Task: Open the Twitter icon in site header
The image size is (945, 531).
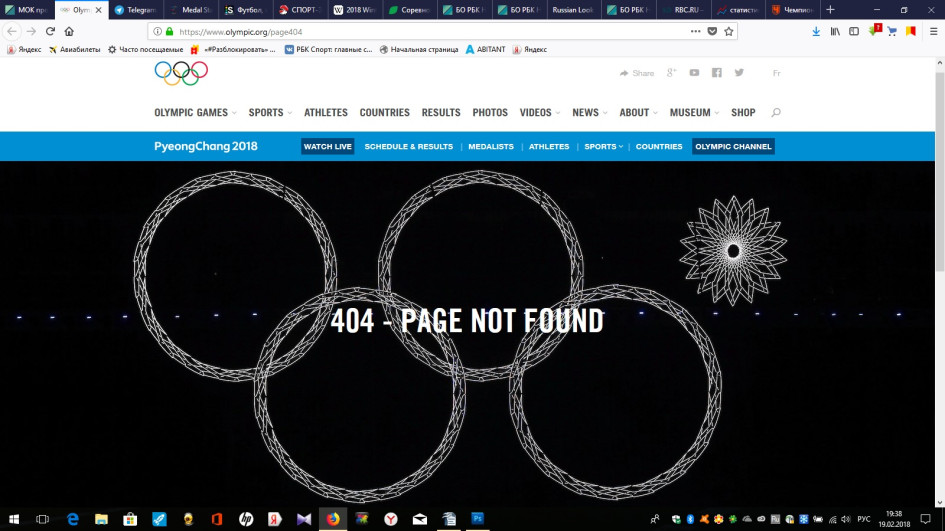Action: point(739,73)
